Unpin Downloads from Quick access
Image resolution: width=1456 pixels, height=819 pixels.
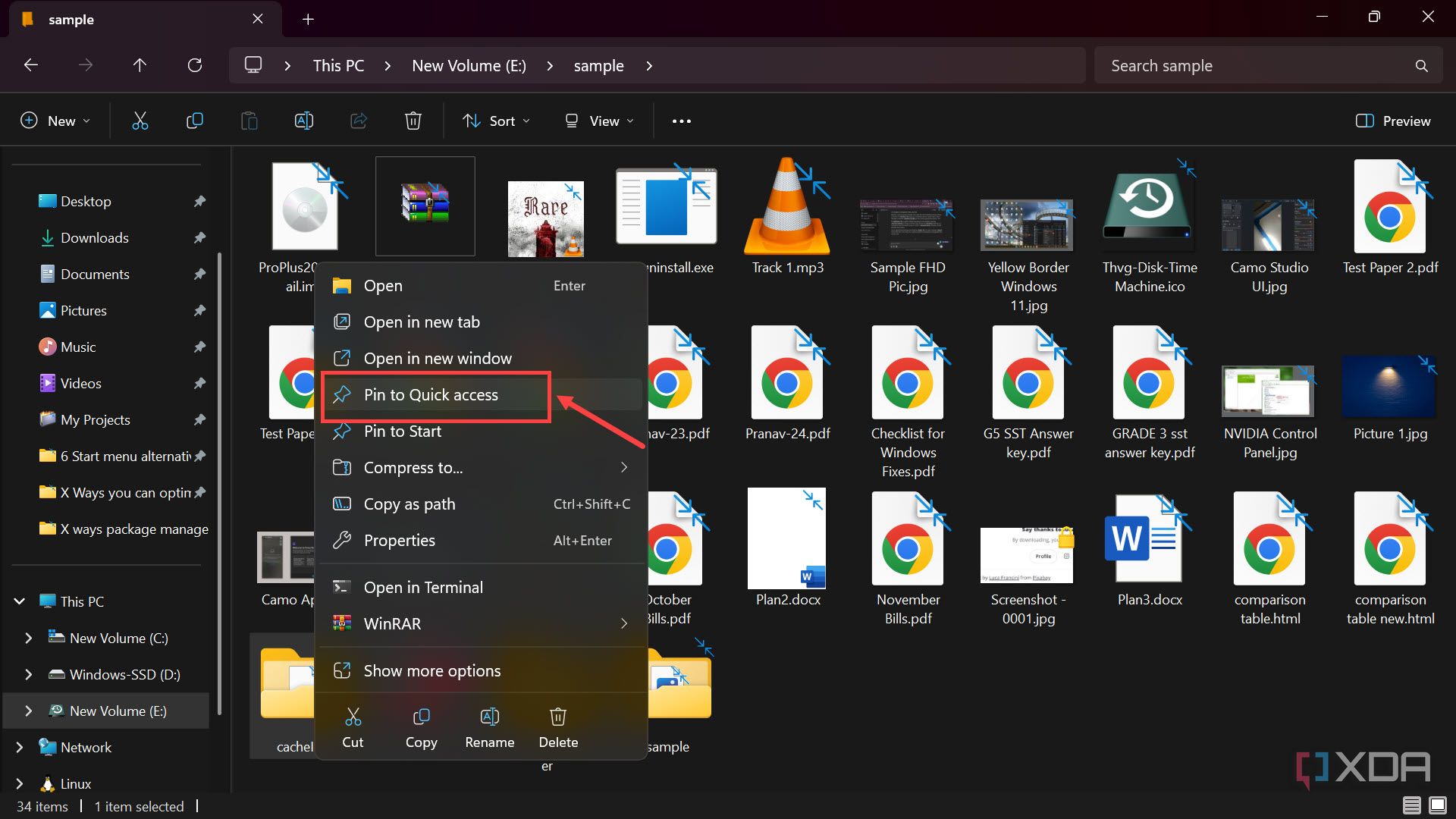pos(199,238)
